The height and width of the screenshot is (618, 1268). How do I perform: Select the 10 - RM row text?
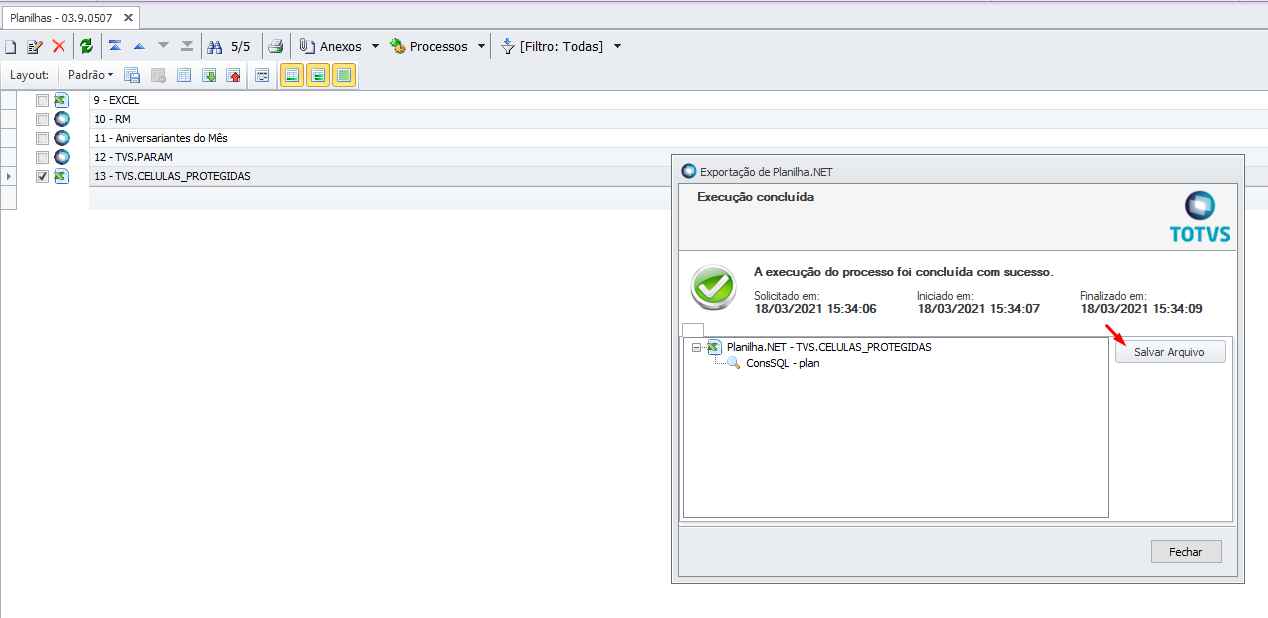pos(112,119)
